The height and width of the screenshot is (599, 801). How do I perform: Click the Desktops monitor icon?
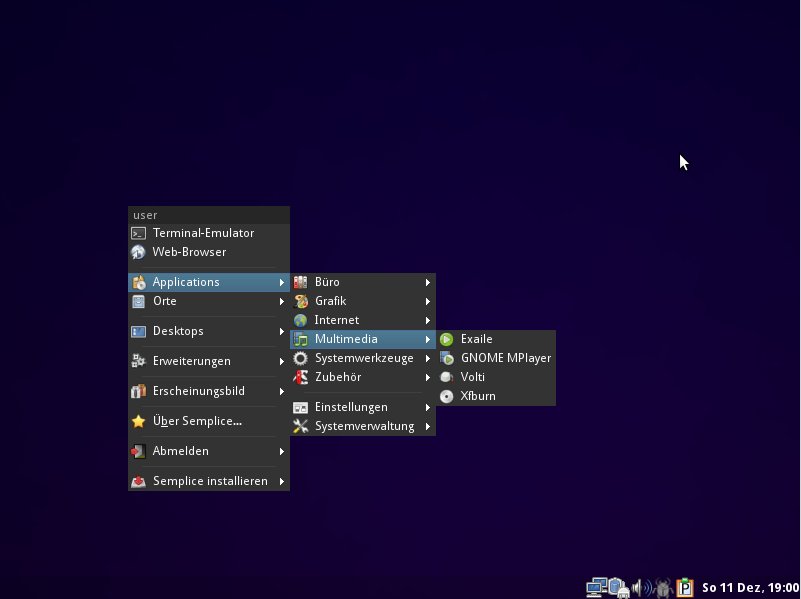138,331
